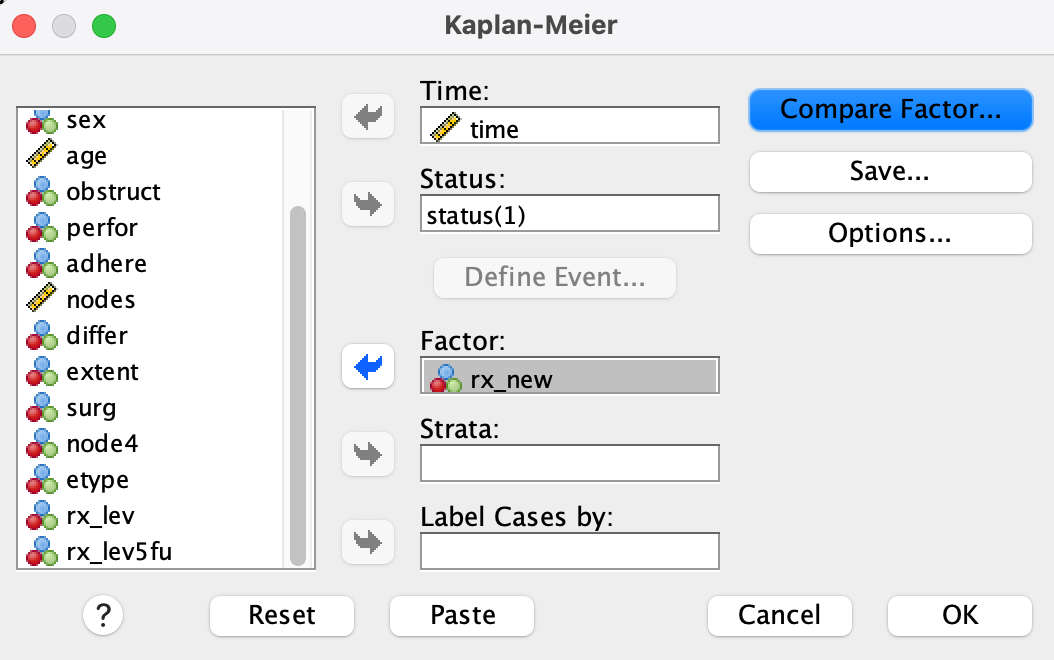Click the Label Cases by field

coord(570,550)
